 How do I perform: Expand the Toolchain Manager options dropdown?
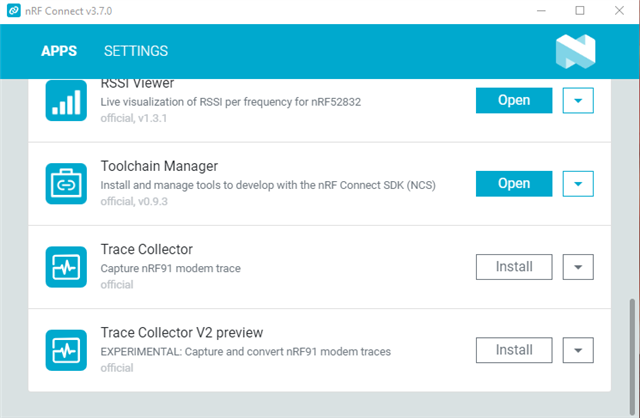click(578, 184)
